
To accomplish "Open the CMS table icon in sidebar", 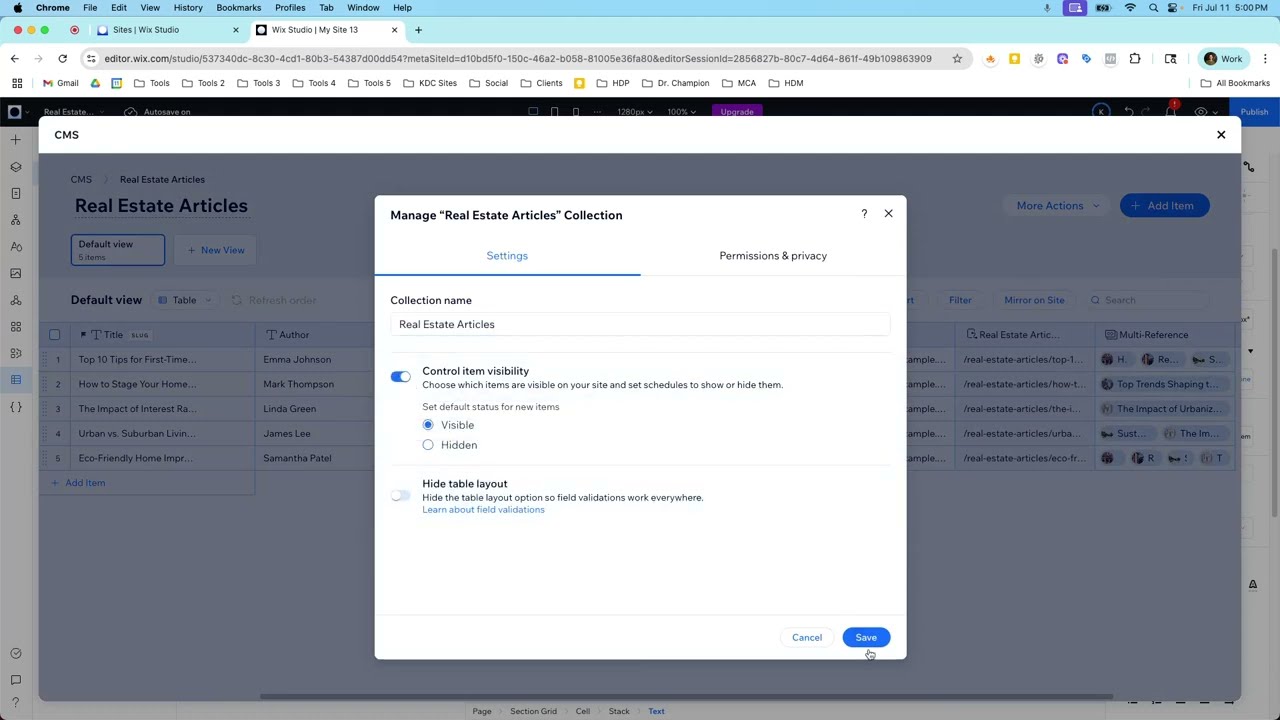I will tap(15, 379).
